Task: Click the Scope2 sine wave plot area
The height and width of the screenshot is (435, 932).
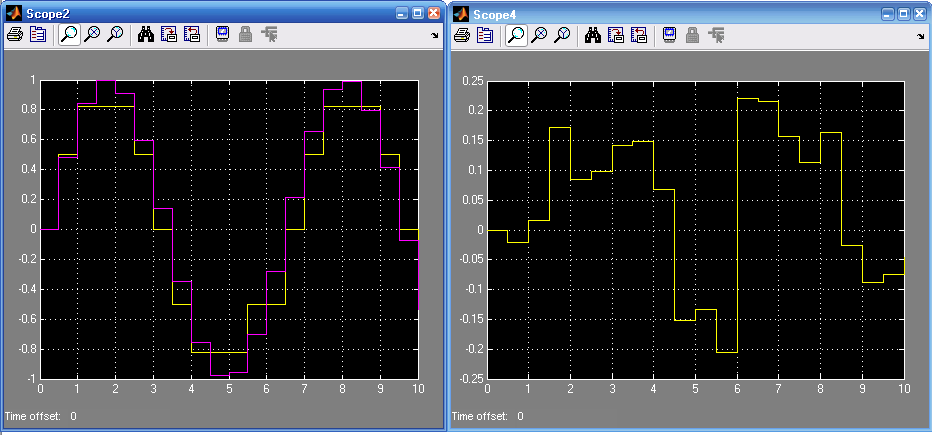Action: click(229, 229)
